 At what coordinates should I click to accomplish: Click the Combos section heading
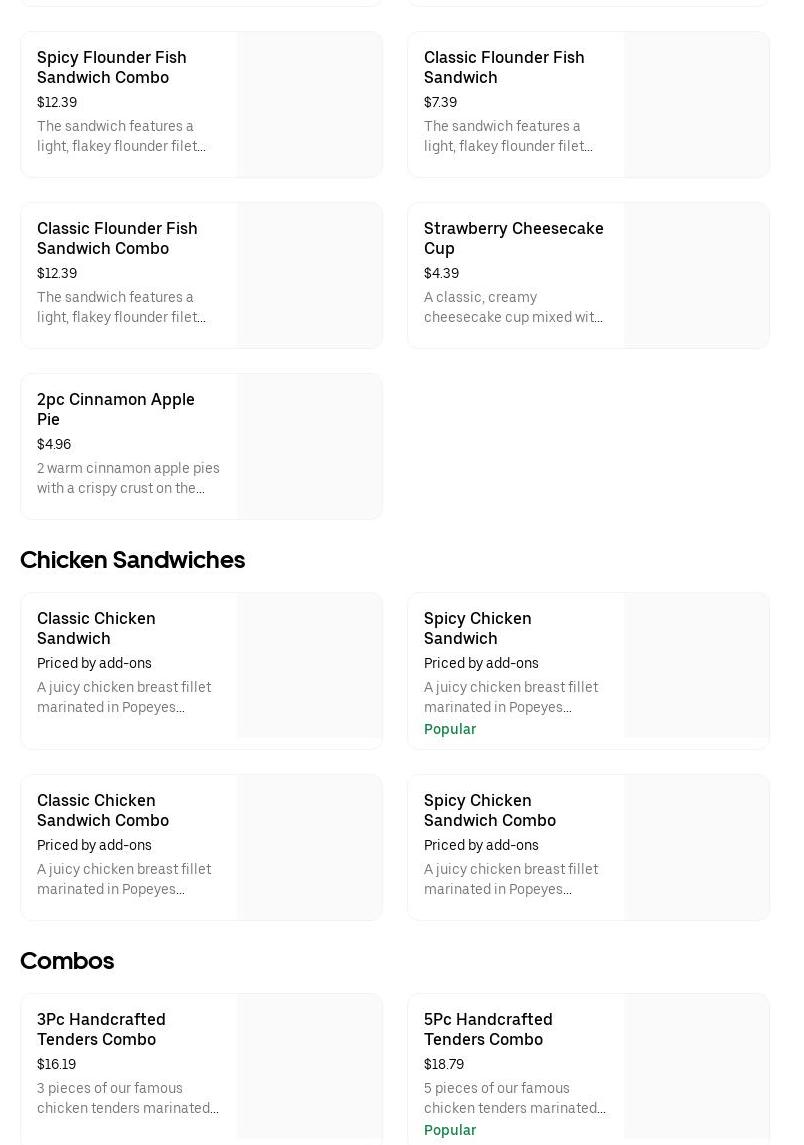67,961
